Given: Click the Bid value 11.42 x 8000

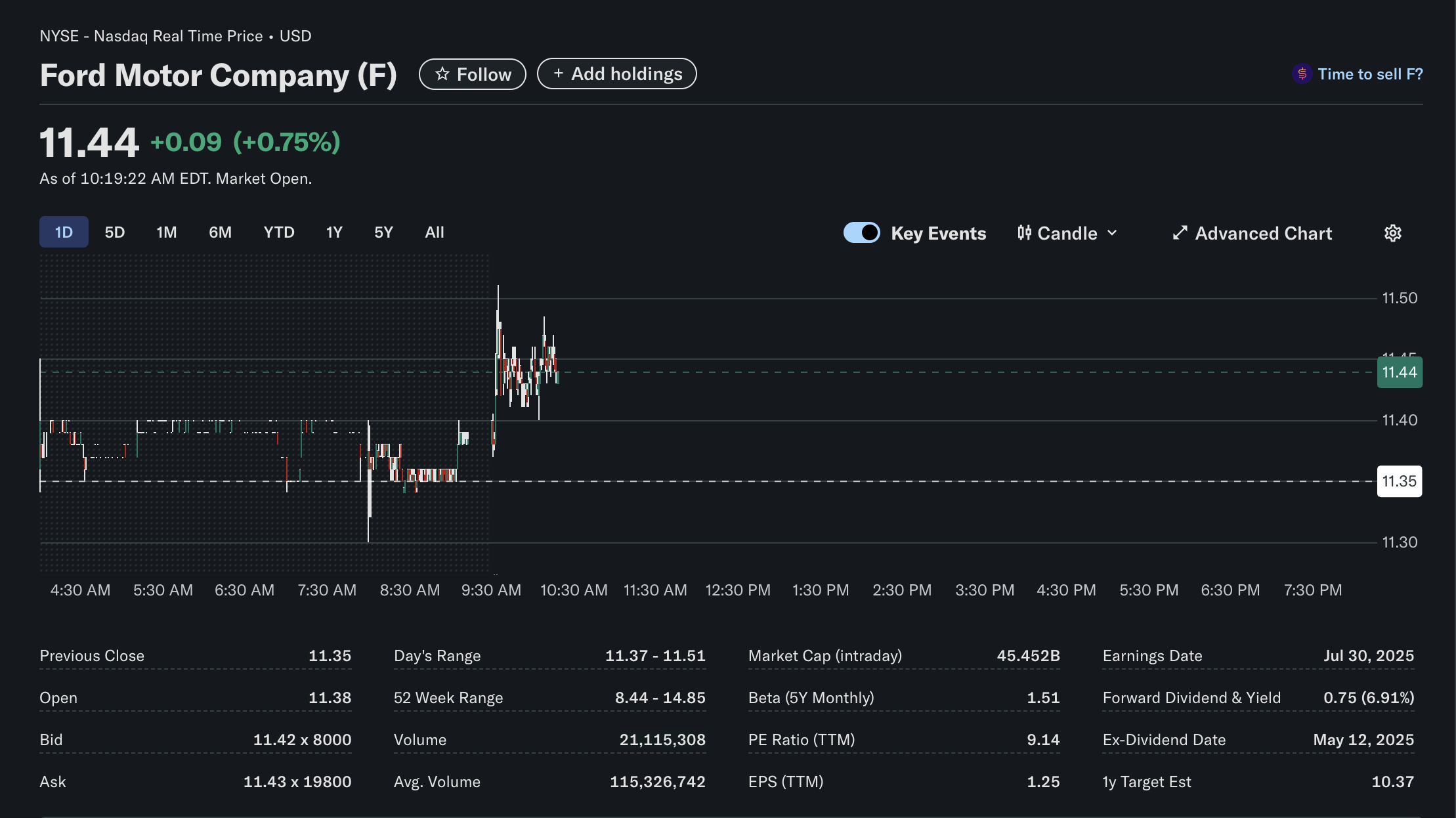Looking at the screenshot, I should tap(302, 740).
